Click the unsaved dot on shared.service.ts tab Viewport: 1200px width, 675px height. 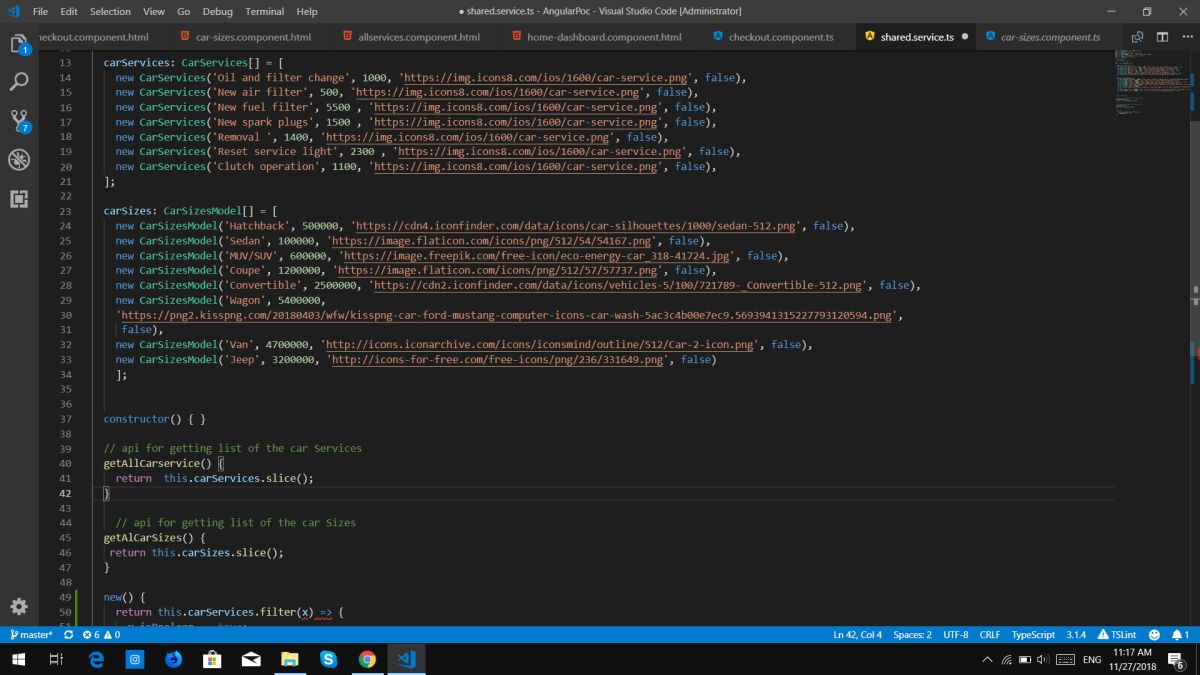964,37
